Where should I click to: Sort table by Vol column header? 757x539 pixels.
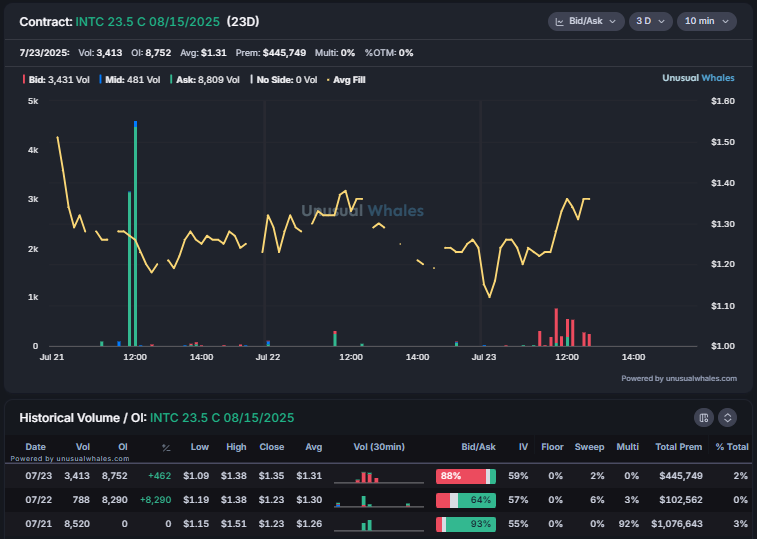[83, 447]
